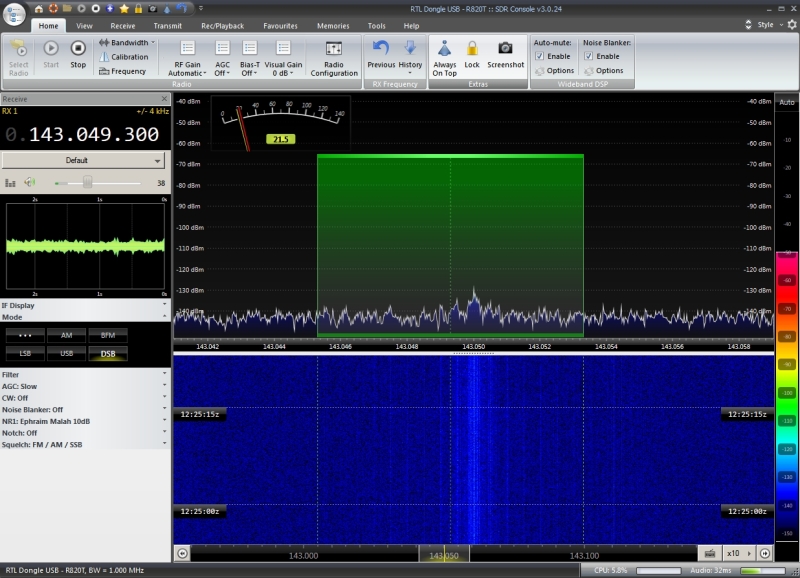Switch to the Memories tab
This screenshot has height=578, width=800.
coord(333,26)
